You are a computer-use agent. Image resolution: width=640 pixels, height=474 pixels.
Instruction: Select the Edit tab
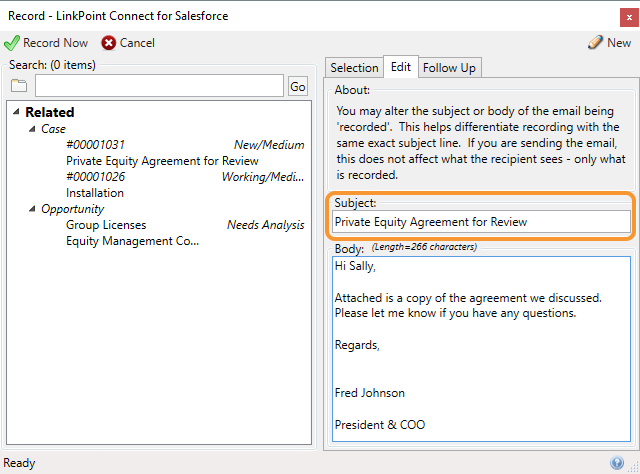[x=401, y=67]
